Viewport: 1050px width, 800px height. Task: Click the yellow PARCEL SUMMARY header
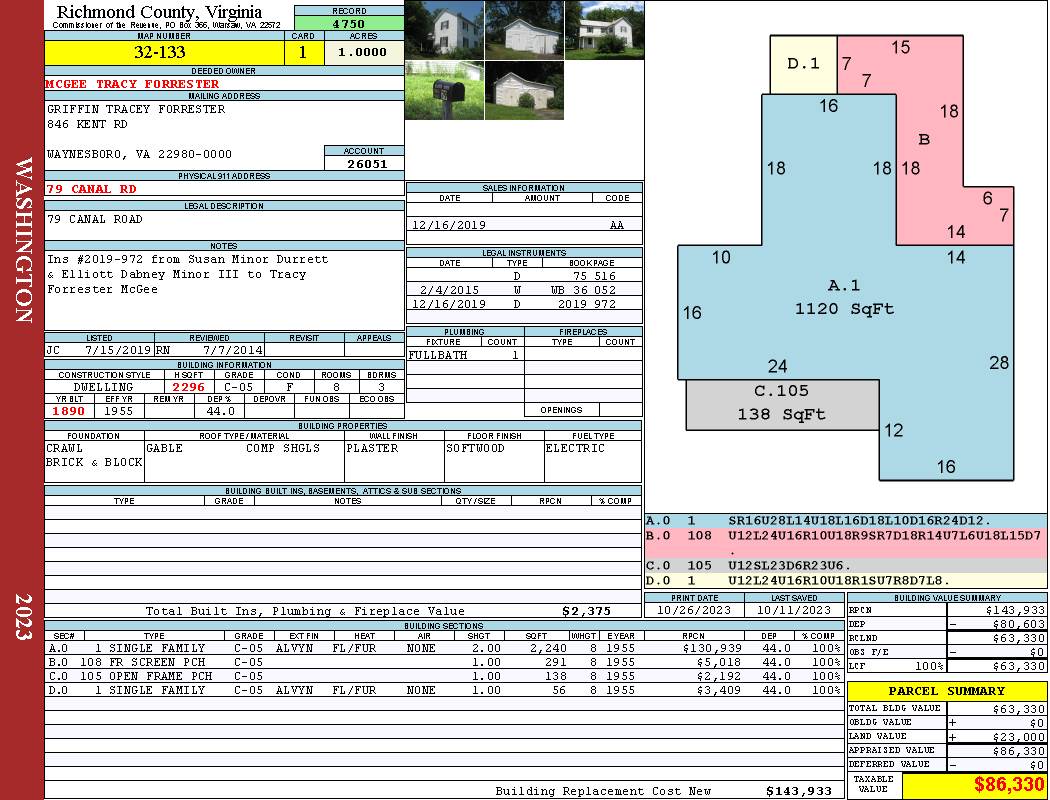(x=947, y=692)
